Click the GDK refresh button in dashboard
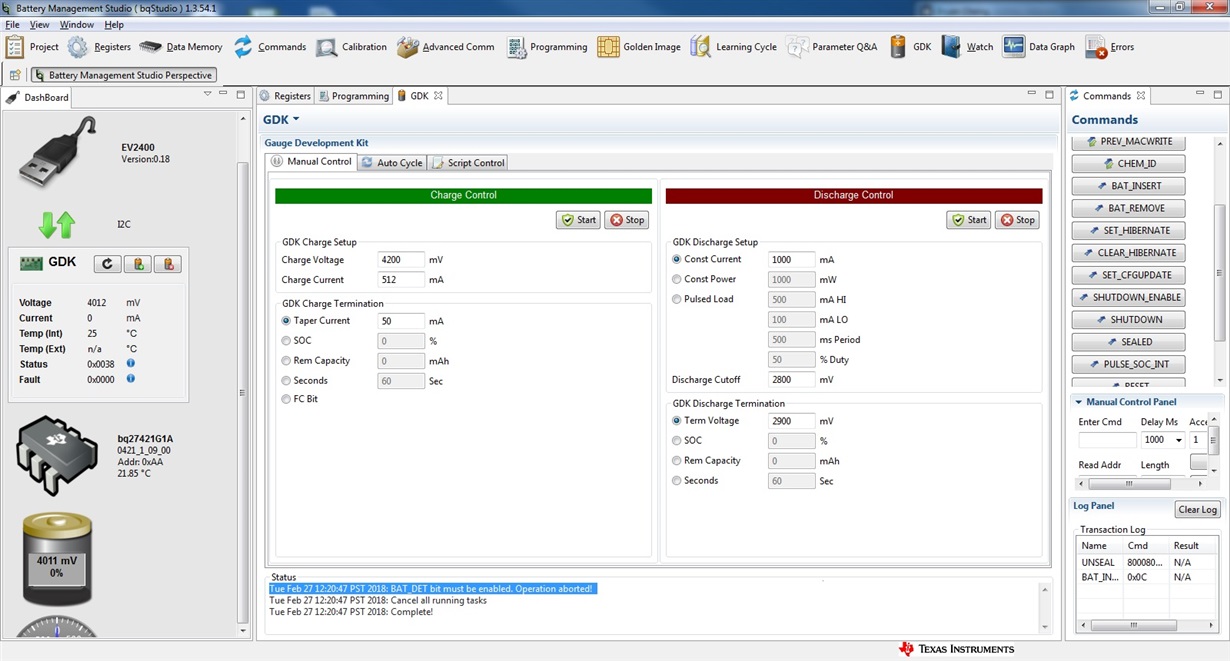This screenshot has height=661, width=1230. (x=108, y=264)
